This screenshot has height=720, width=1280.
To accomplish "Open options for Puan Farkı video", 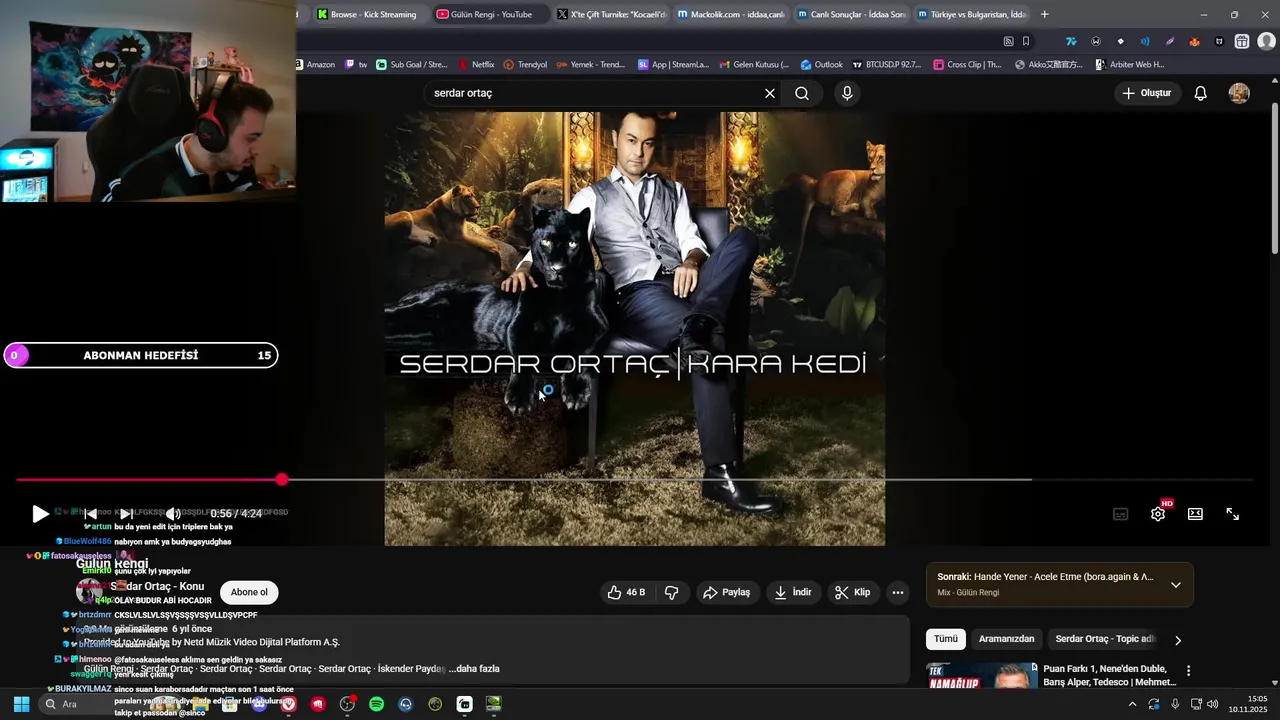I will pyautogui.click(x=1188, y=671).
